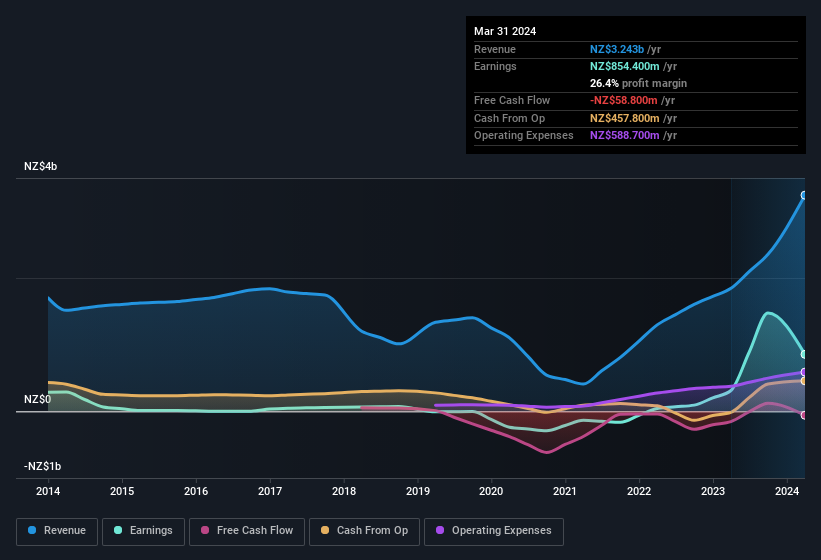Image resolution: width=821 pixels, height=560 pixels.
Task: Toggle the Revenue legend button
Action: point(57,531)
